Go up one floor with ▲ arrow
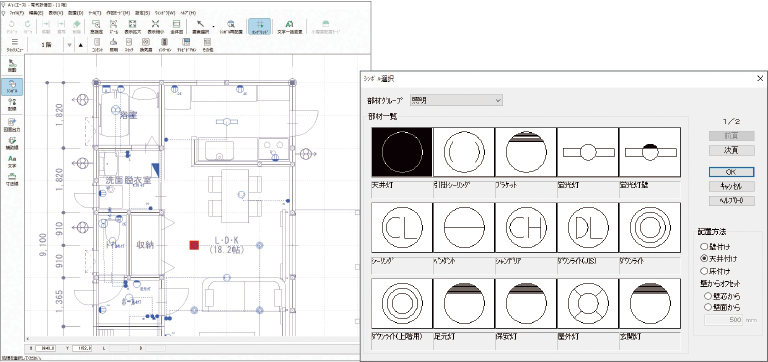This screenshot has width=768, height=362. pyautogui.click(x=81, y=45)
